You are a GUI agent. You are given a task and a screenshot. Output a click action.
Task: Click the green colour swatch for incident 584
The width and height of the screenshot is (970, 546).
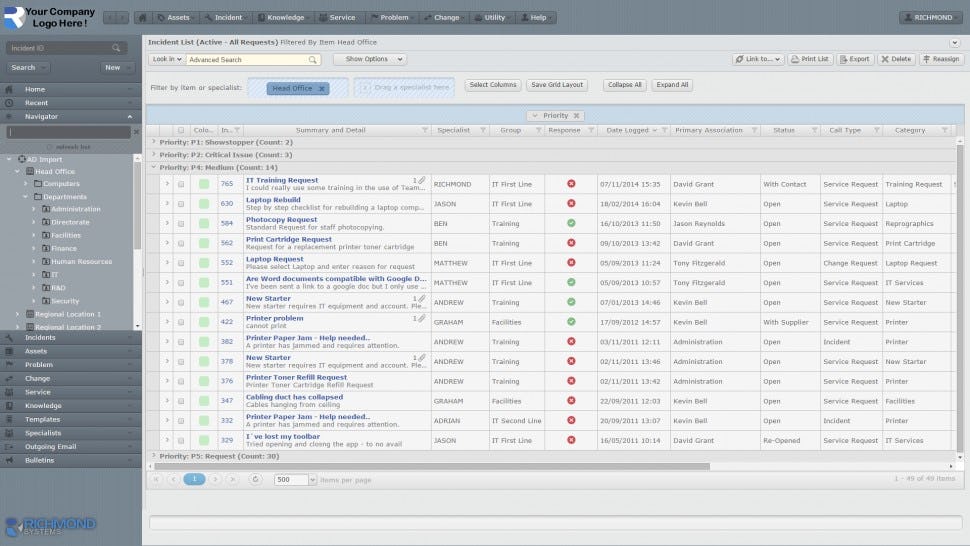(x=204, y=223)
